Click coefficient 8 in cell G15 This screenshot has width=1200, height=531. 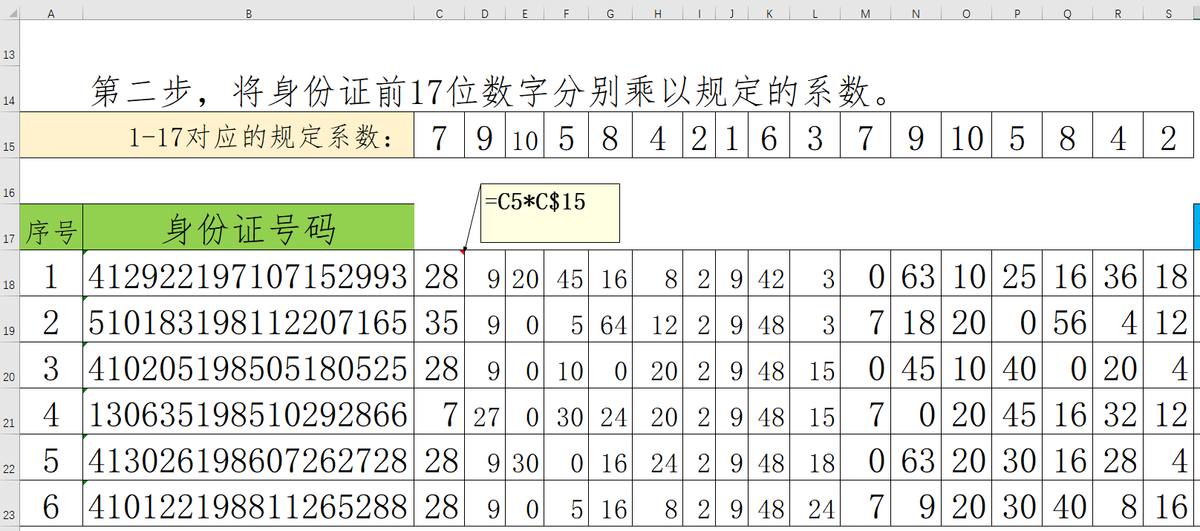610,137
